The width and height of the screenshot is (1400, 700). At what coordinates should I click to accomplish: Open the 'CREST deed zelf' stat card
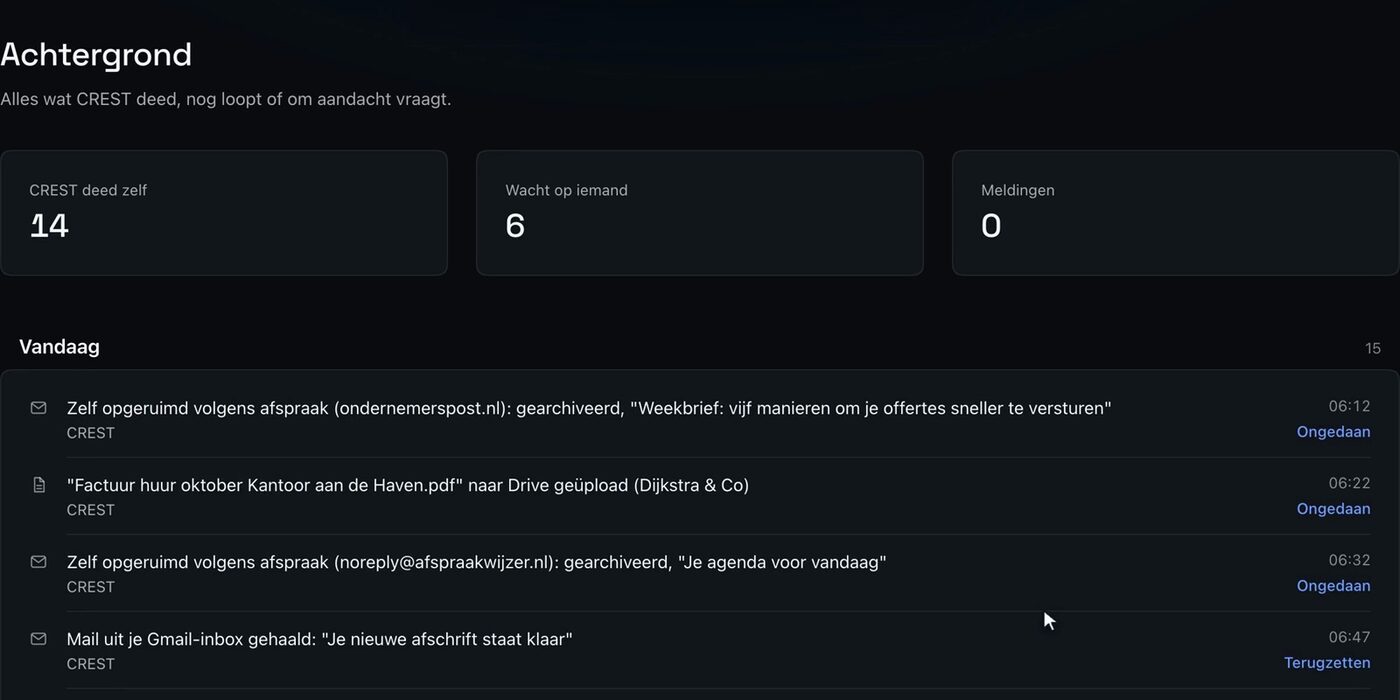point(224,213)
